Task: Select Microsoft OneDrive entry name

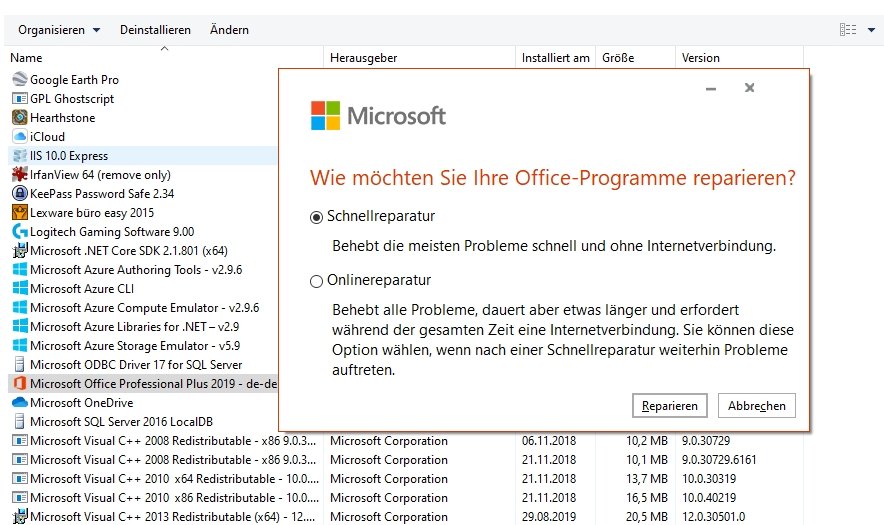Action: [82, 403]
